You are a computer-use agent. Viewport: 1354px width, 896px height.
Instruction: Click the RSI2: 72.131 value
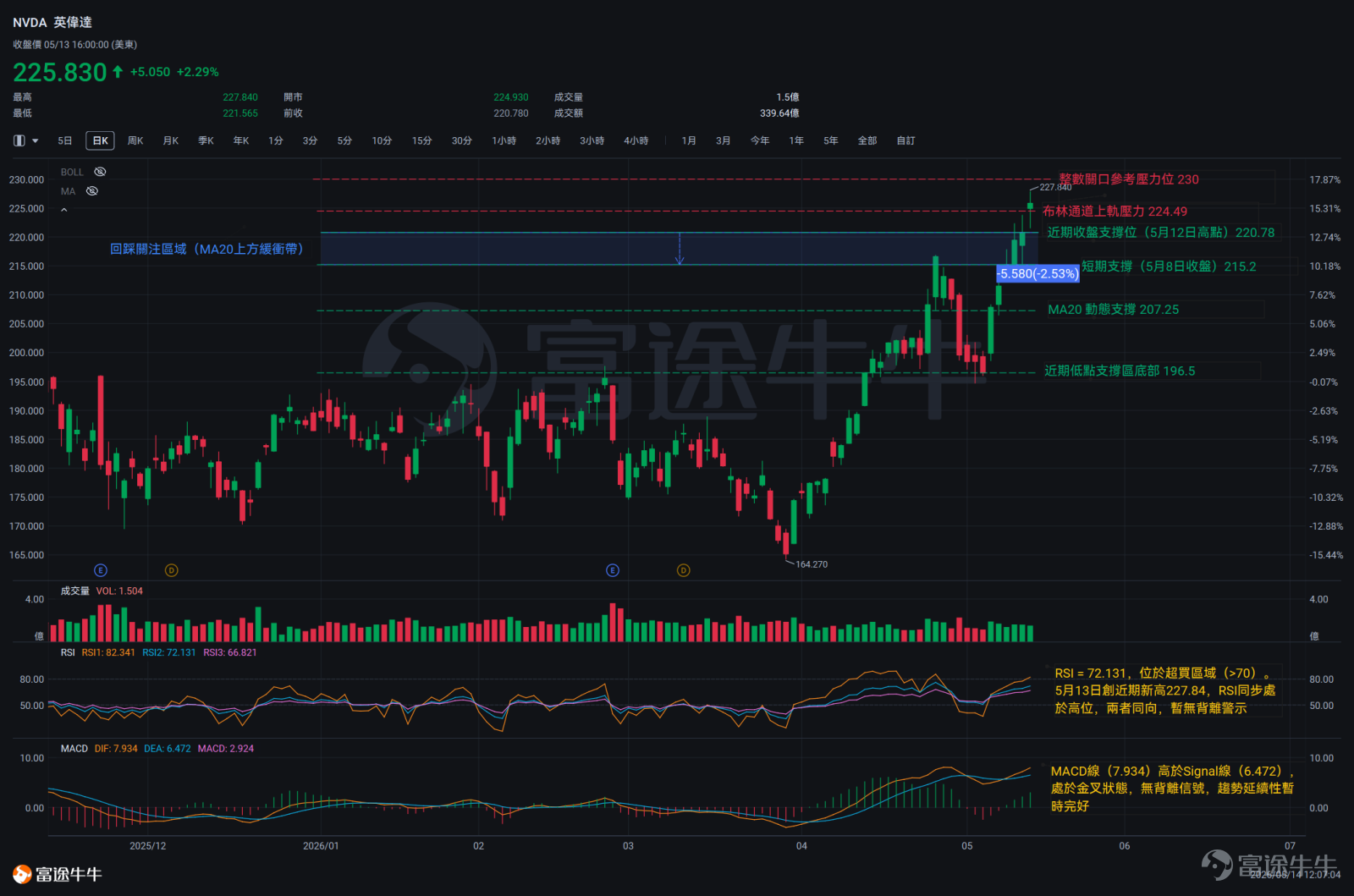coord(169,652)
